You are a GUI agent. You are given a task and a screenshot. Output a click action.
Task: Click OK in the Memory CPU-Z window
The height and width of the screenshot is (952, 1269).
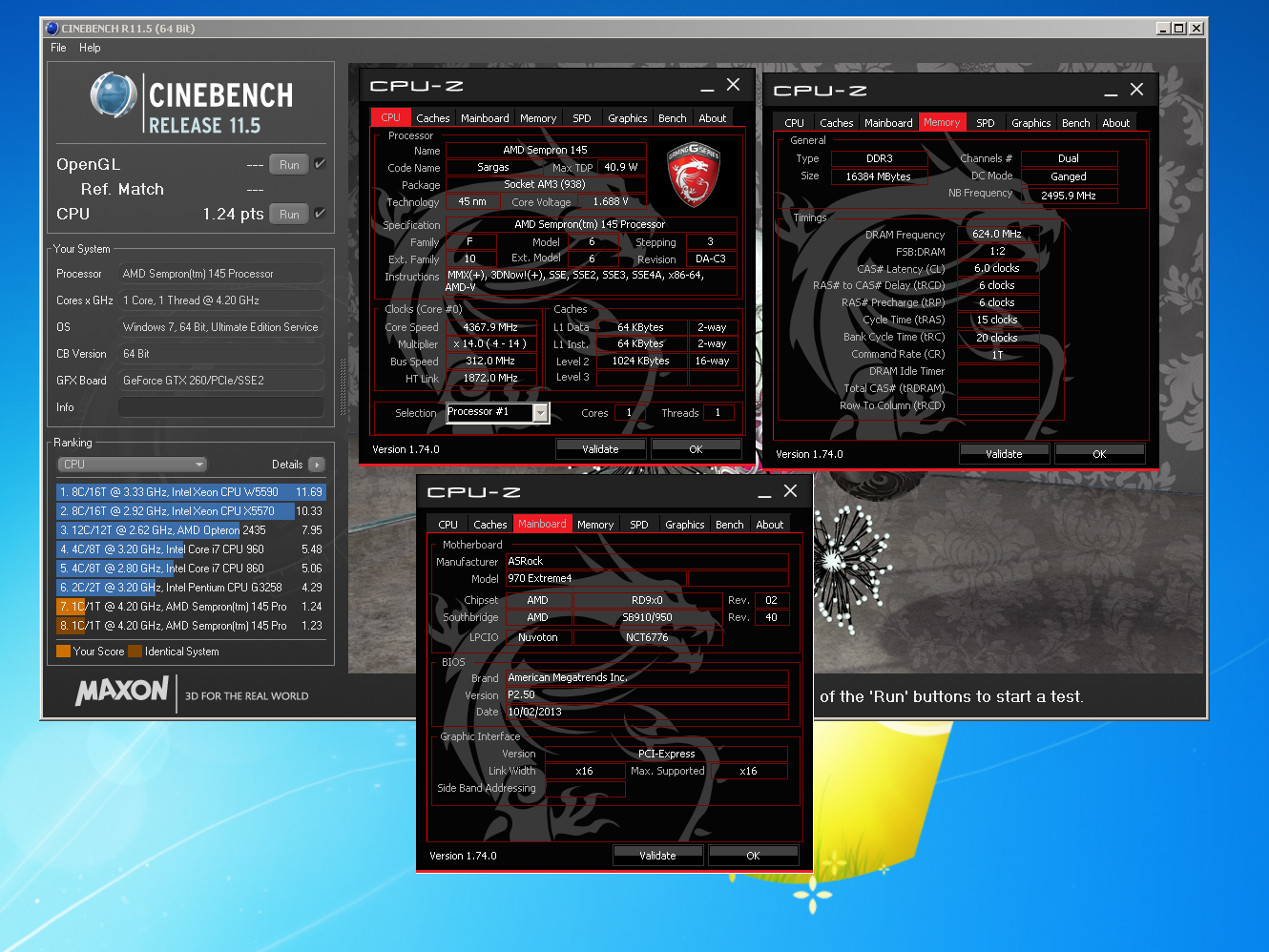(1099, 454)
